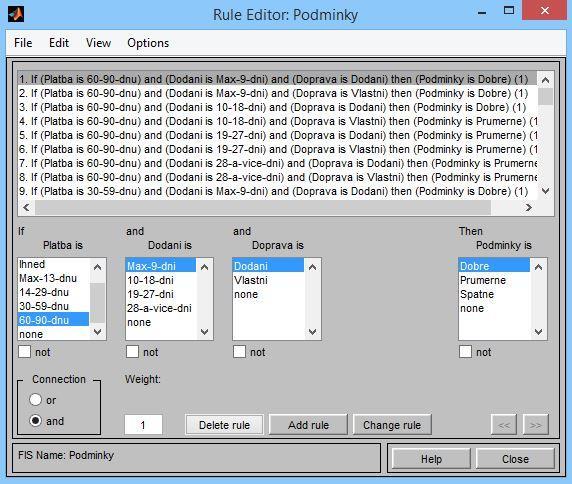Select rule 5 in the rule list
The height and width of the screenshot is (484, 572).
click(x=278, y=135)
